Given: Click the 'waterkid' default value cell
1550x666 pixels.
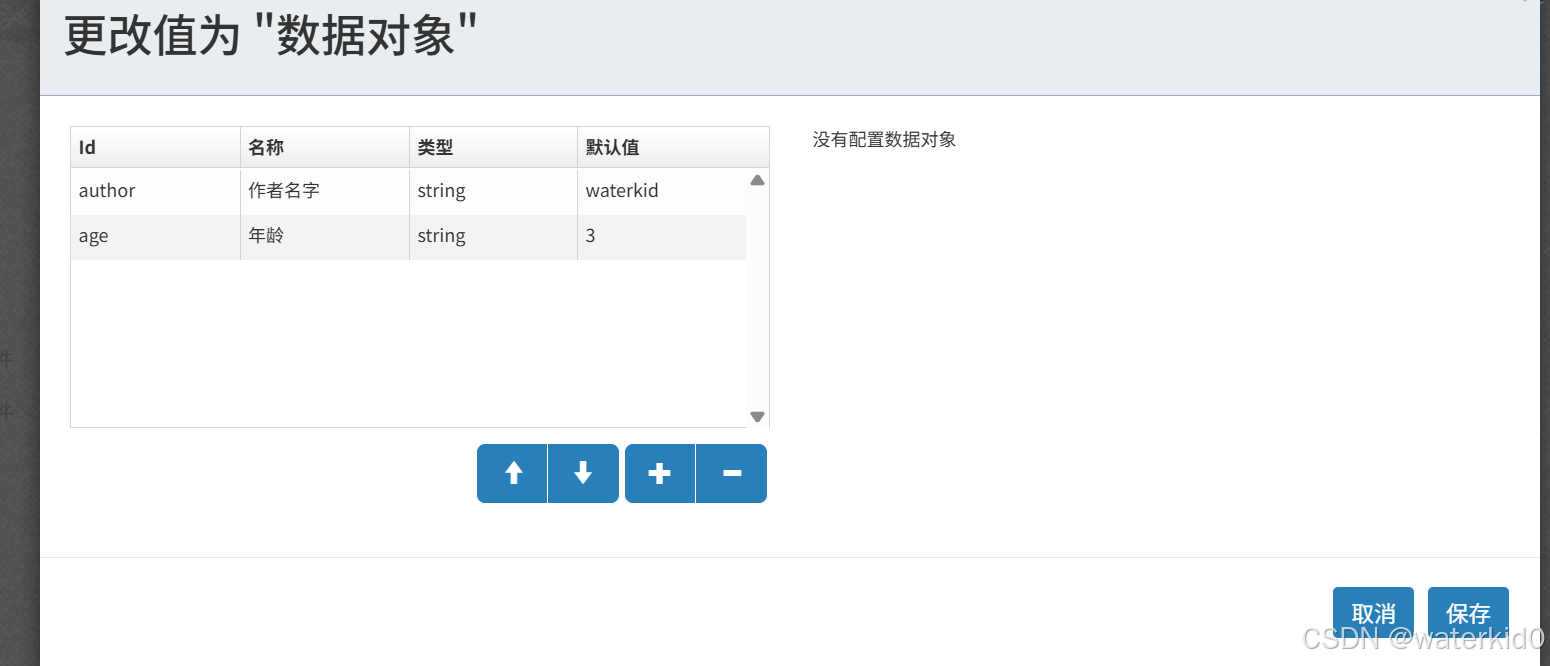Looking at the screenshot, I should pyautogui.click(x=662, y=190).
